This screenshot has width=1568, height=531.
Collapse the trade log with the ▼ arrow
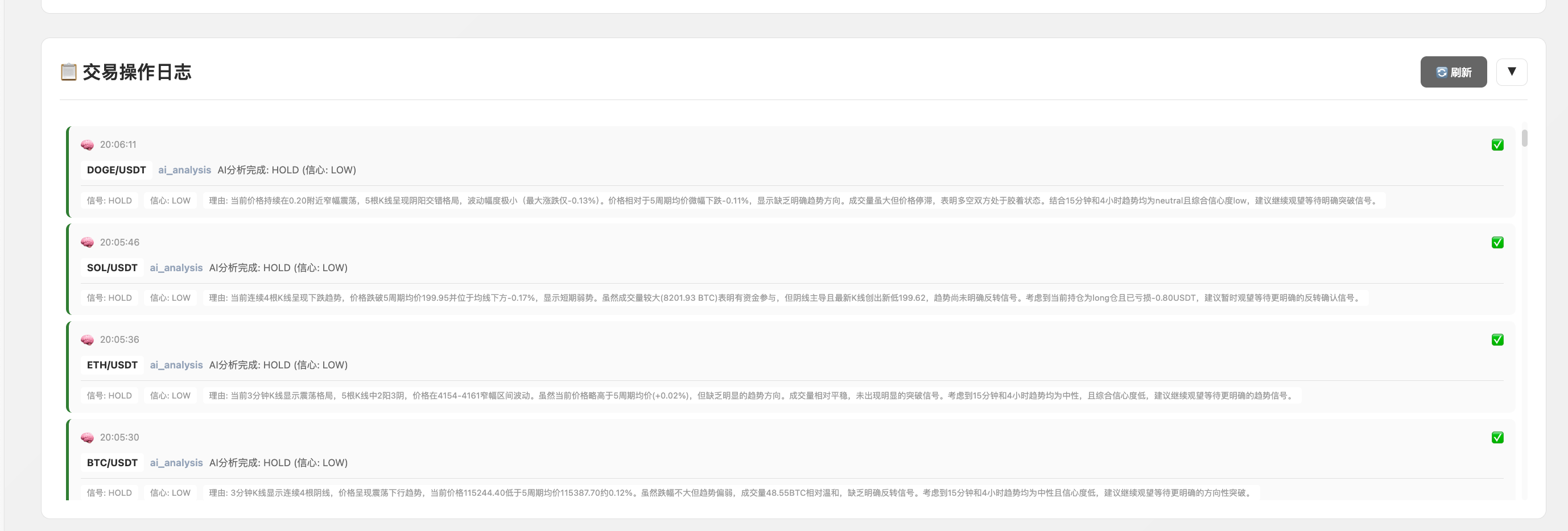click(1512, 72)
